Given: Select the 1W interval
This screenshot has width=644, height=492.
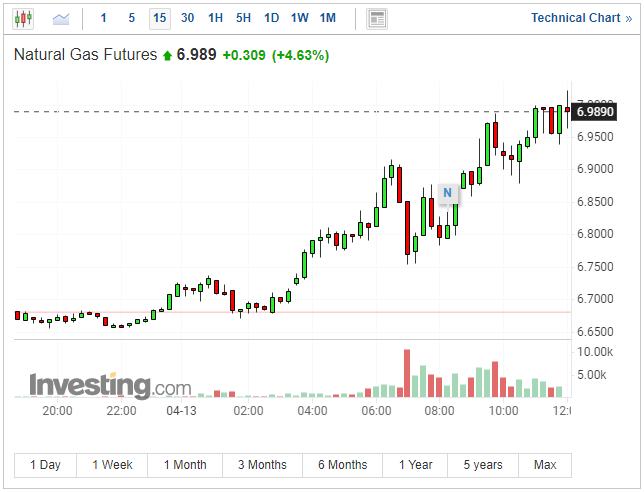Looking at the screenshot, I should (x=299, y=18).
